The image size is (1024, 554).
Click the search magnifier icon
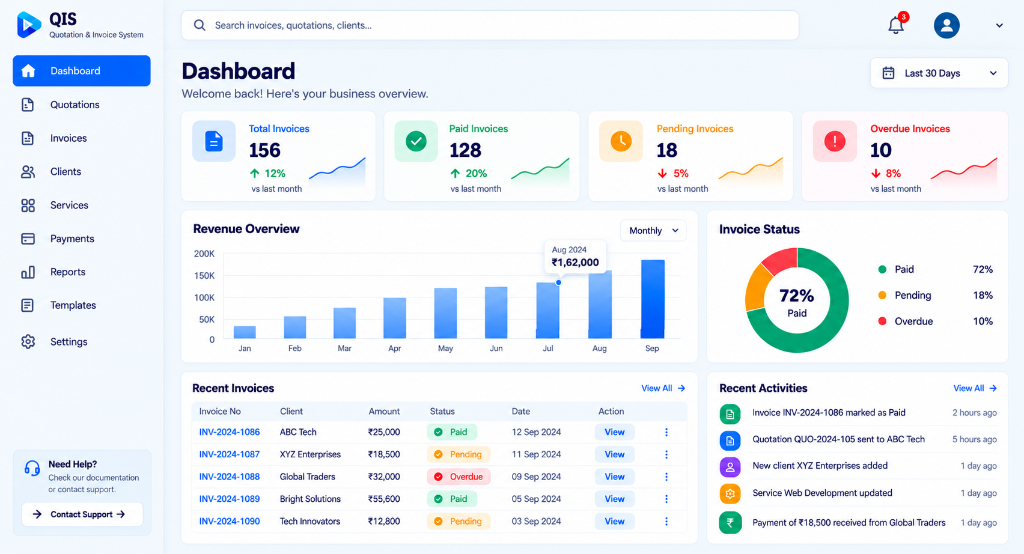pos(200,25)
